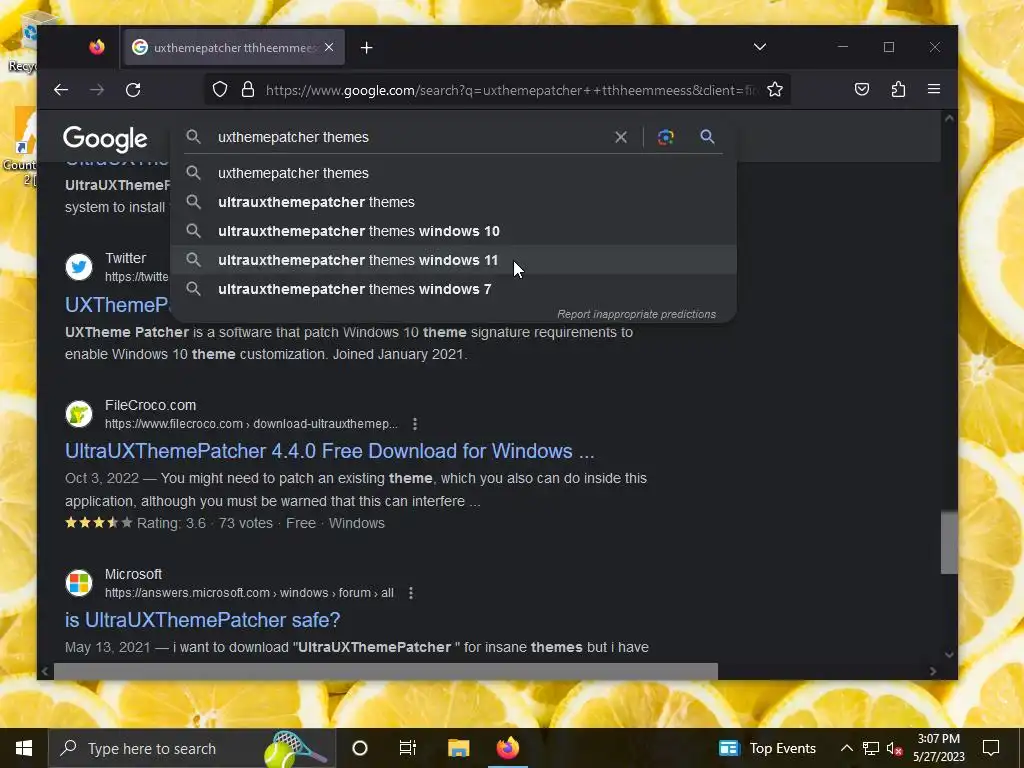Open File Explorer from taskbar
1024x768 pixels.
point(458,748)
